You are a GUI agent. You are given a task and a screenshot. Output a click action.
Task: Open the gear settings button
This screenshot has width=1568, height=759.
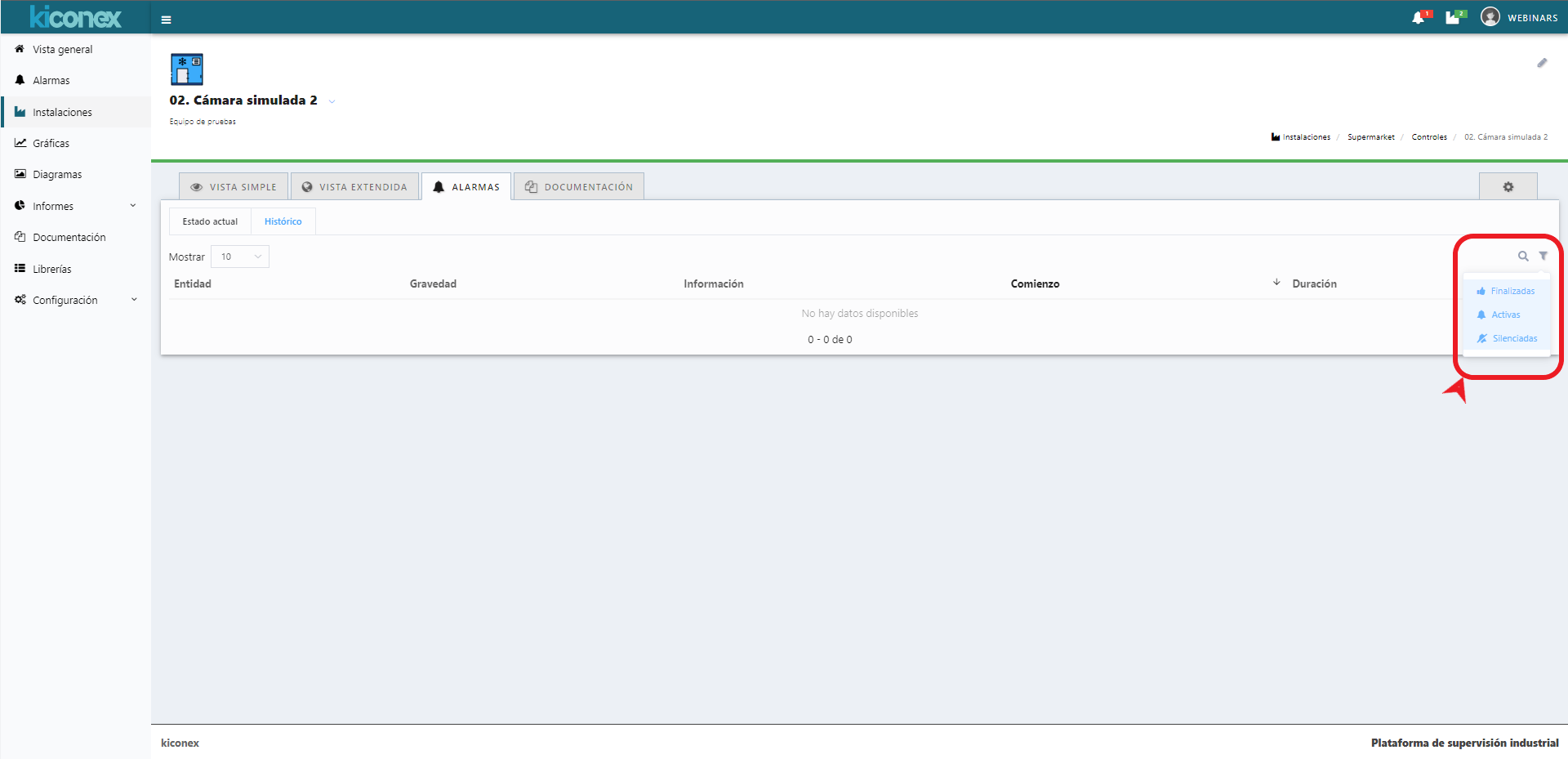(x=1508, y=187)
